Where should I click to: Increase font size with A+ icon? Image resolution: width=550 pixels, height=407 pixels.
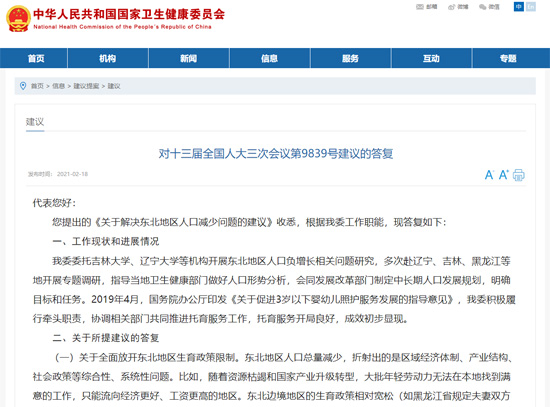click(x=503, y=175)
